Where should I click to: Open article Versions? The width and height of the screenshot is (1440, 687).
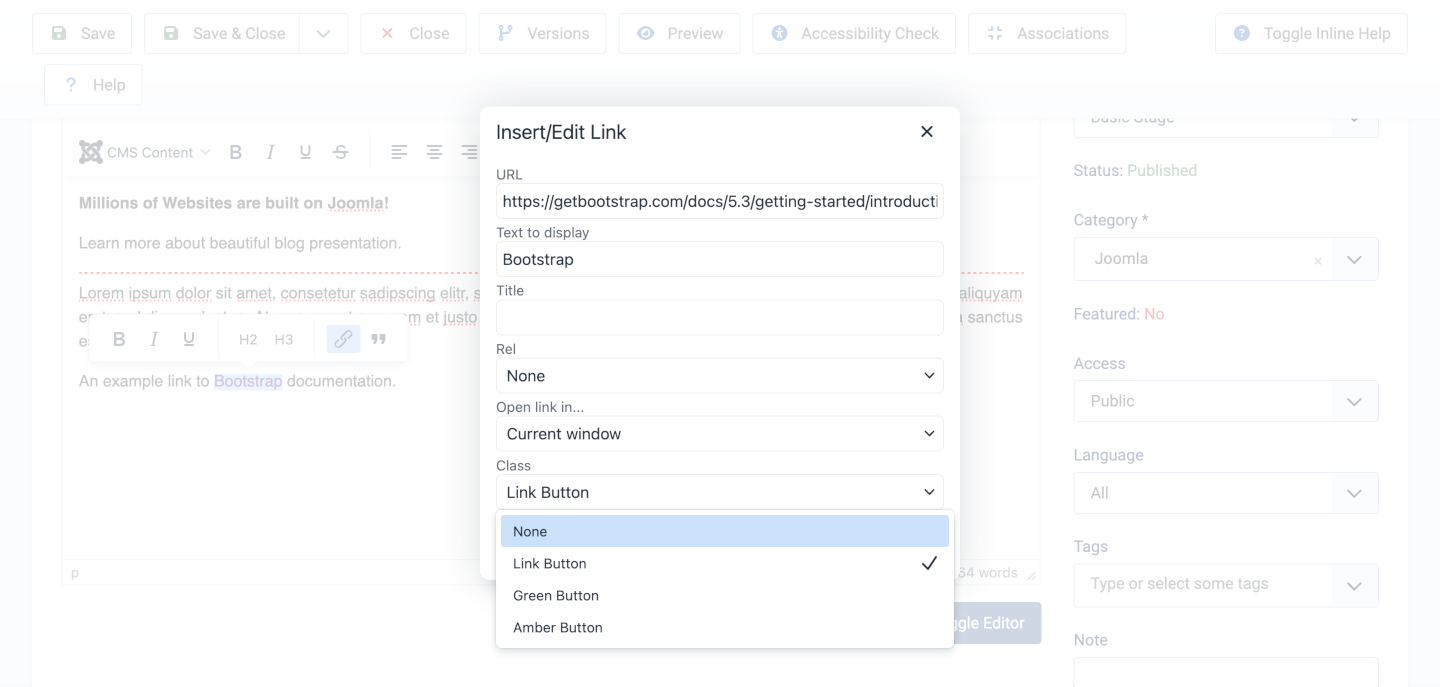tap(543, 33)
